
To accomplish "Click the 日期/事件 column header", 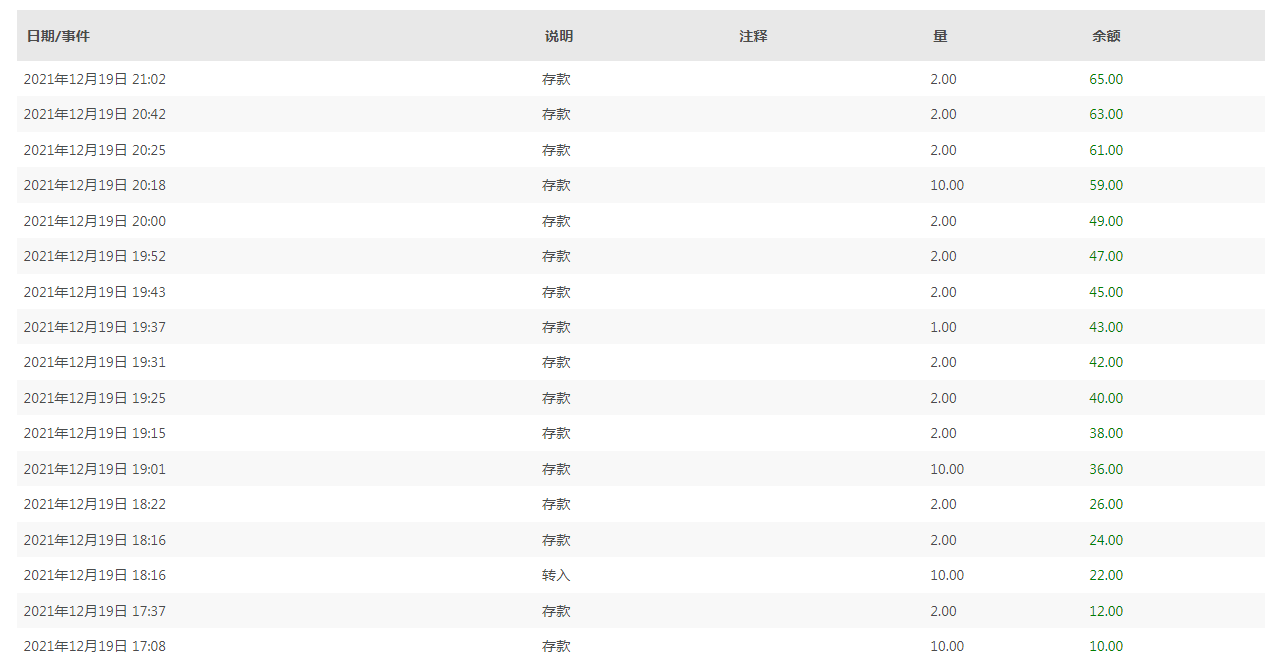I will click(58, 36).
